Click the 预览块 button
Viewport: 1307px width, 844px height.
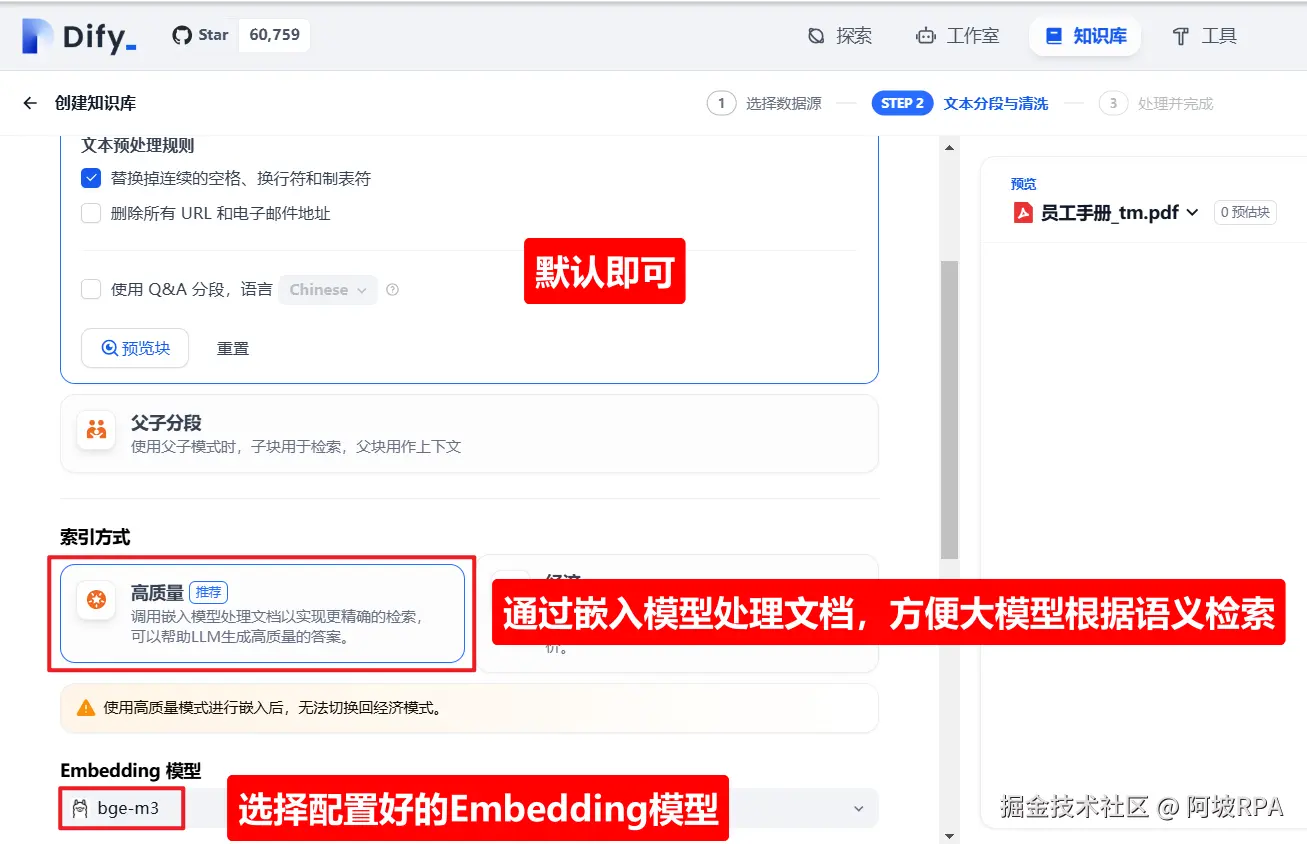coord(135,348)
